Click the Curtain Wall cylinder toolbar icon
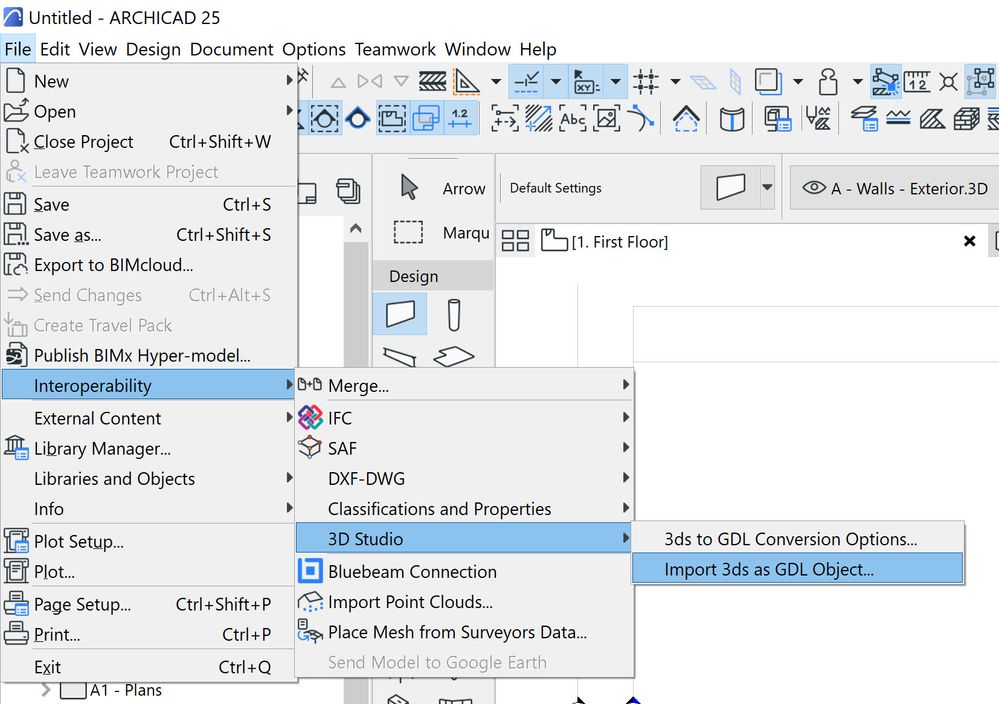The width and height of the screenshot is (999, 704). [x=731, y=119]
